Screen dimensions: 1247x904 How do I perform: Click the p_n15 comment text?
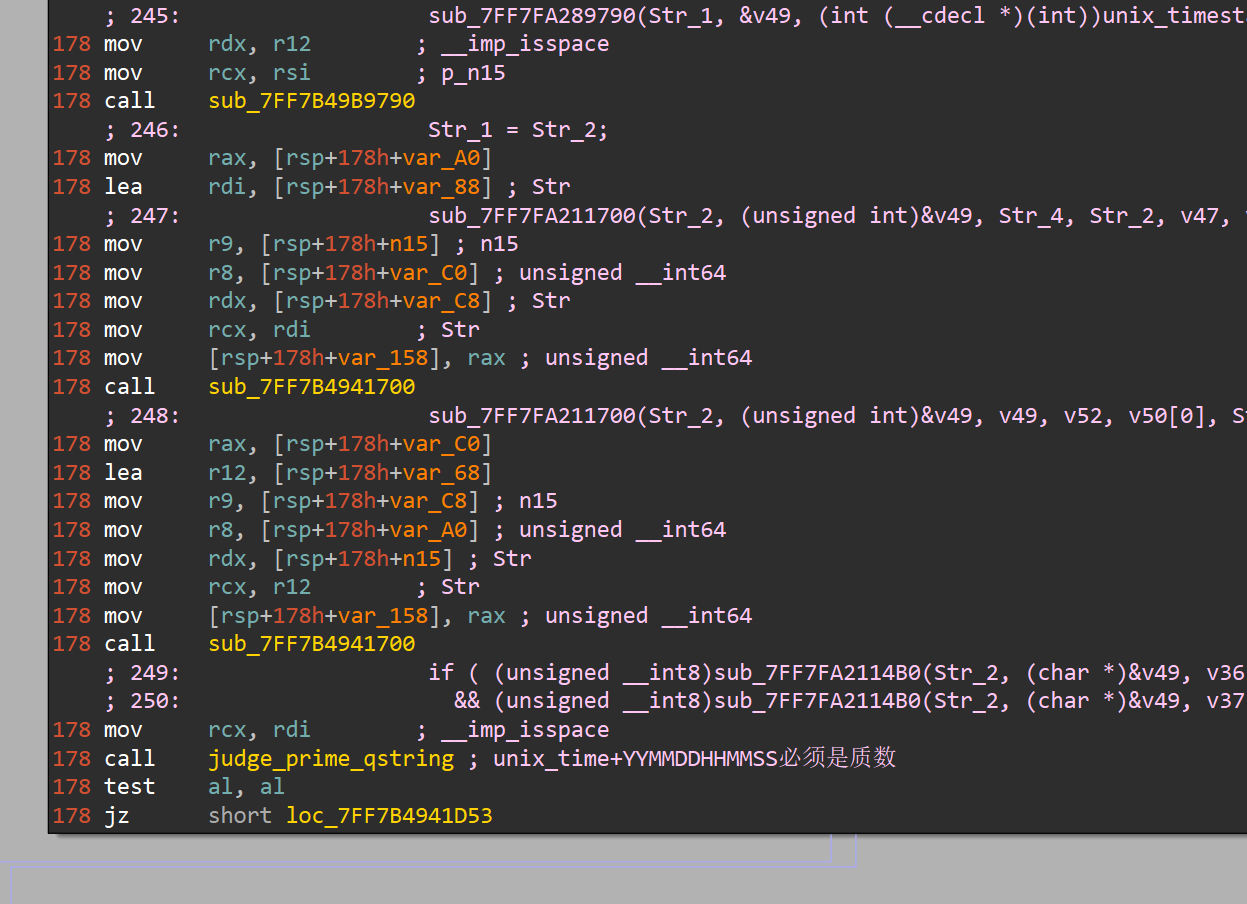click(473, 73)
